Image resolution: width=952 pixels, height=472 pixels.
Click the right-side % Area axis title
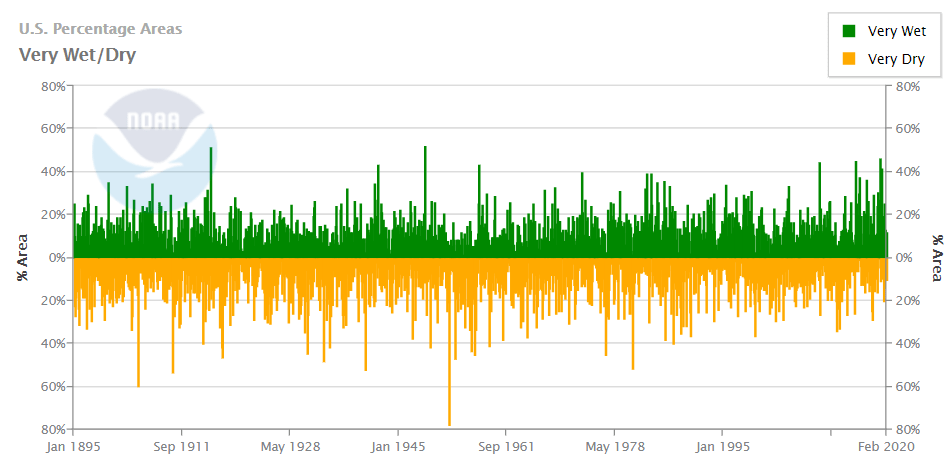pos(937,257)
